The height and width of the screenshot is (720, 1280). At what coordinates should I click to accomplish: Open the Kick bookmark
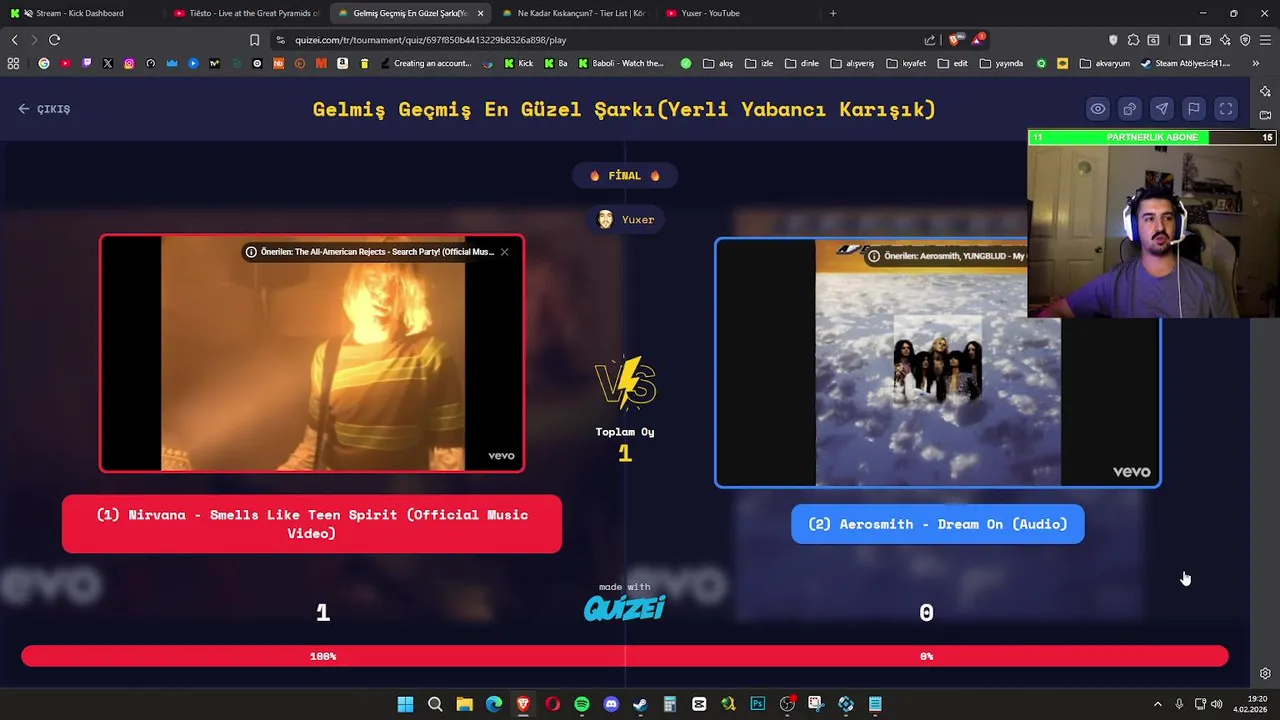(519, 63)
